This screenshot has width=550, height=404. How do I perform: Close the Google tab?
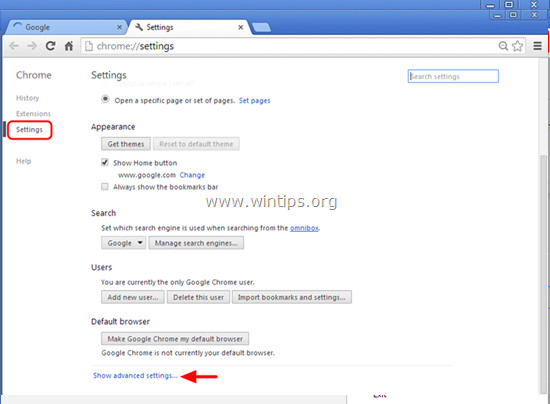pyautogui.click(x=119, y=27)
